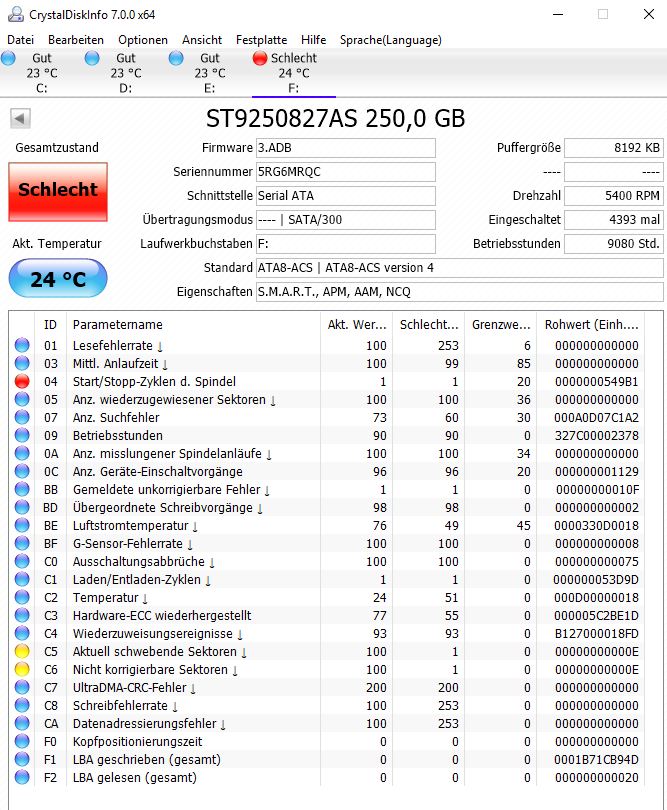Click the Puffergröße value 8192 KB

point(614,148)
